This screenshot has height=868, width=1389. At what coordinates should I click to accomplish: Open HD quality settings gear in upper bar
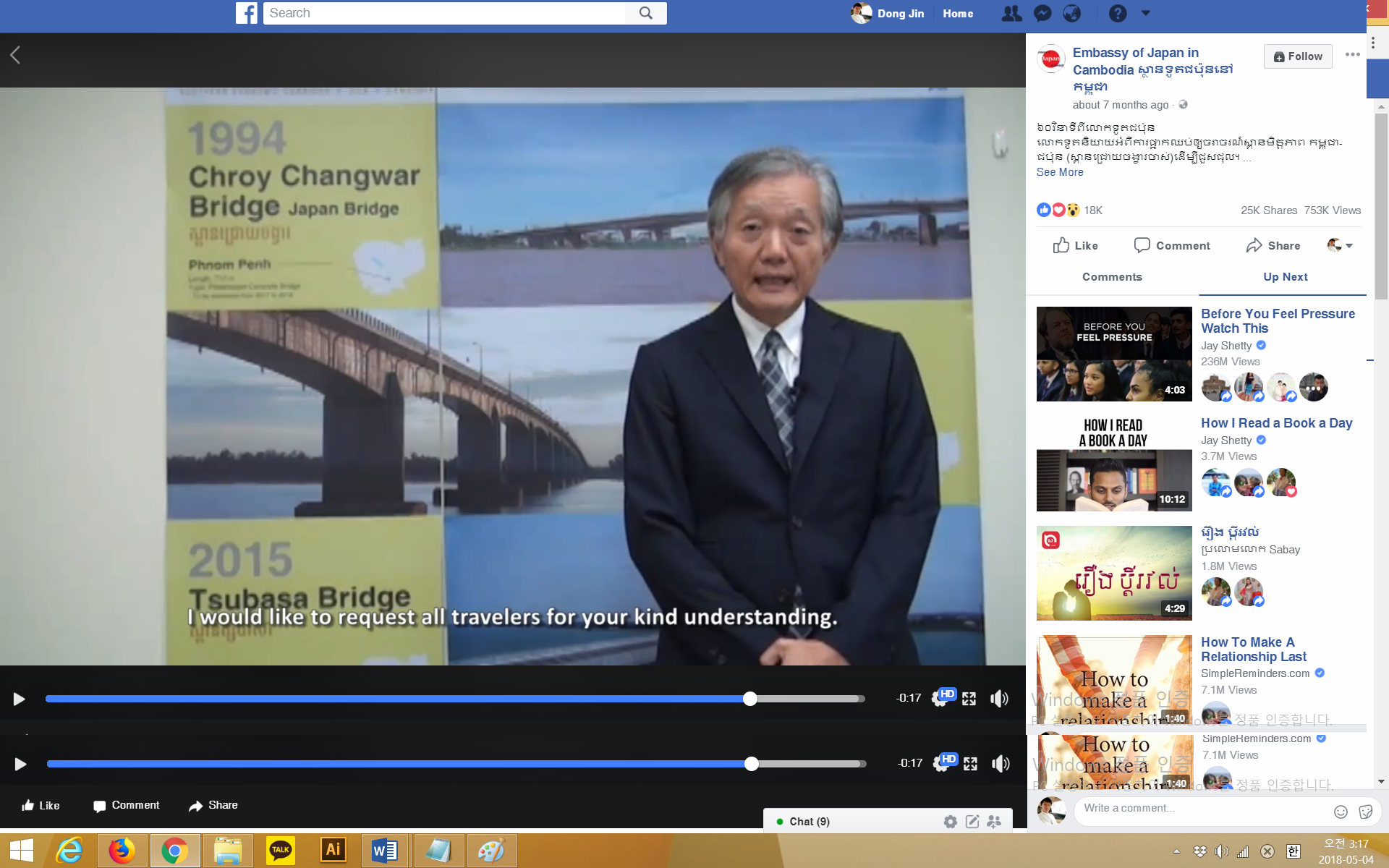(943, 697)
